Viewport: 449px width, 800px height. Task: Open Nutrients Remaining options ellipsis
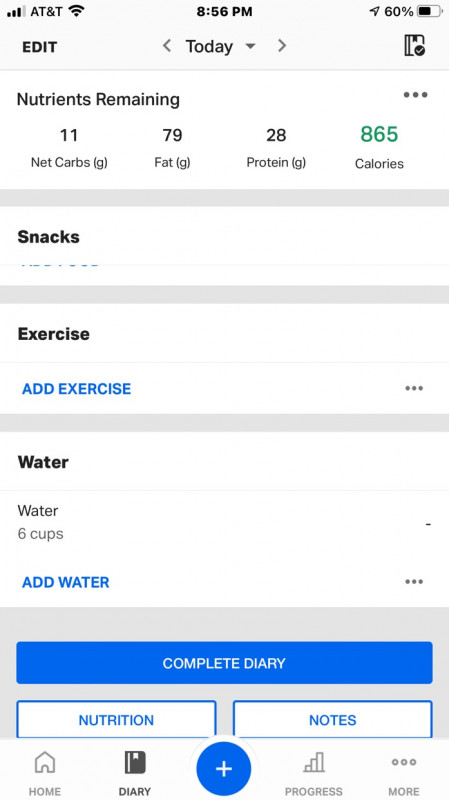point(415,95)
